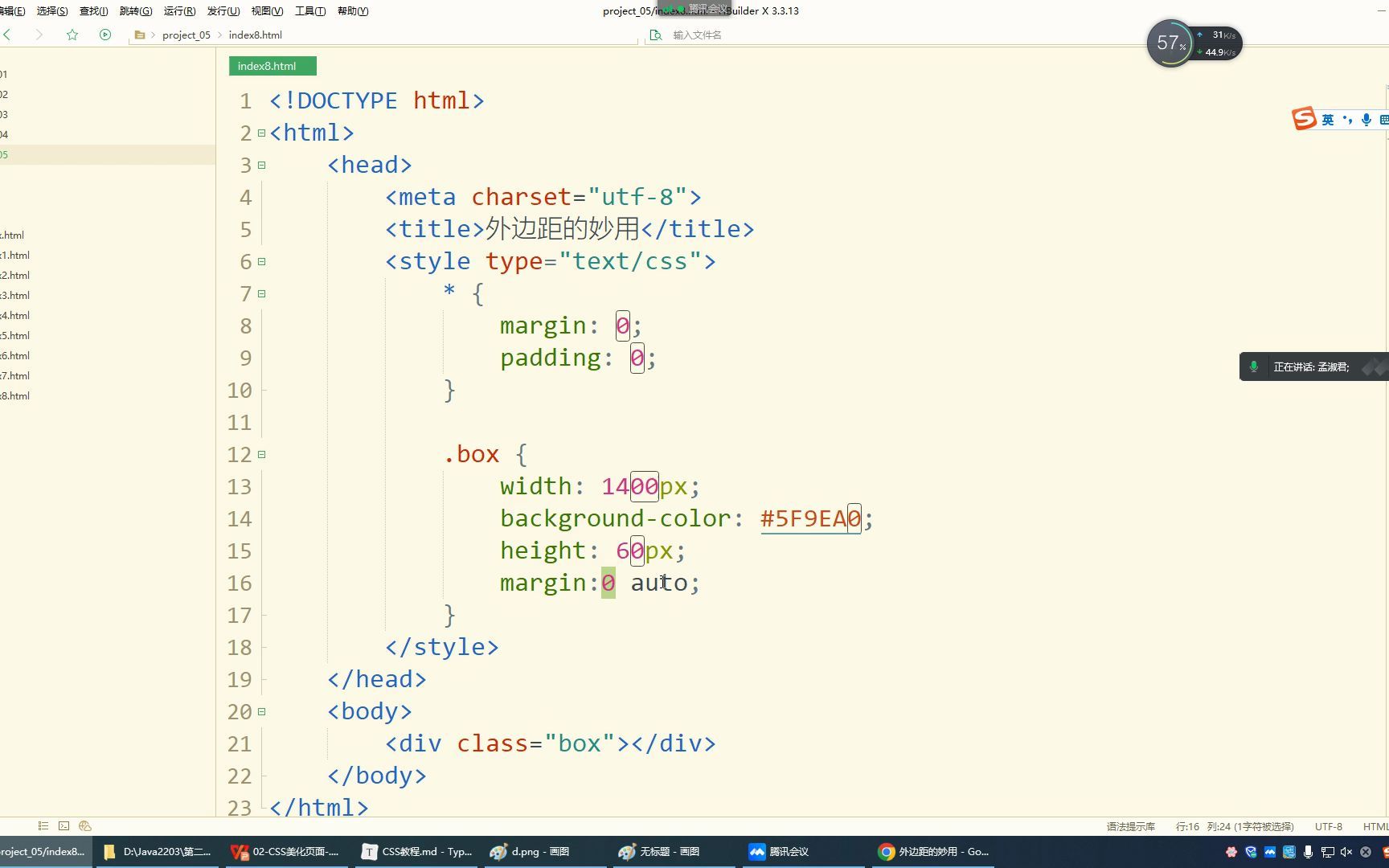This screenshot has width=1389, height=868.
Task: Switch to Chrome 外边距的妙用 taskbar window
Action: [x=933, y=851]
